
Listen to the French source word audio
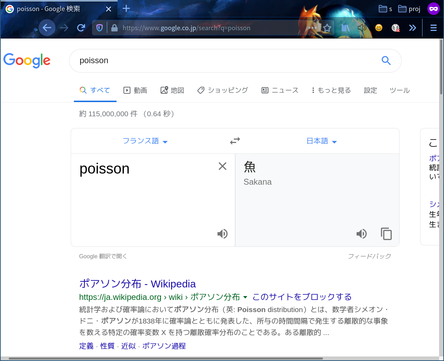(x=222, y=234)
